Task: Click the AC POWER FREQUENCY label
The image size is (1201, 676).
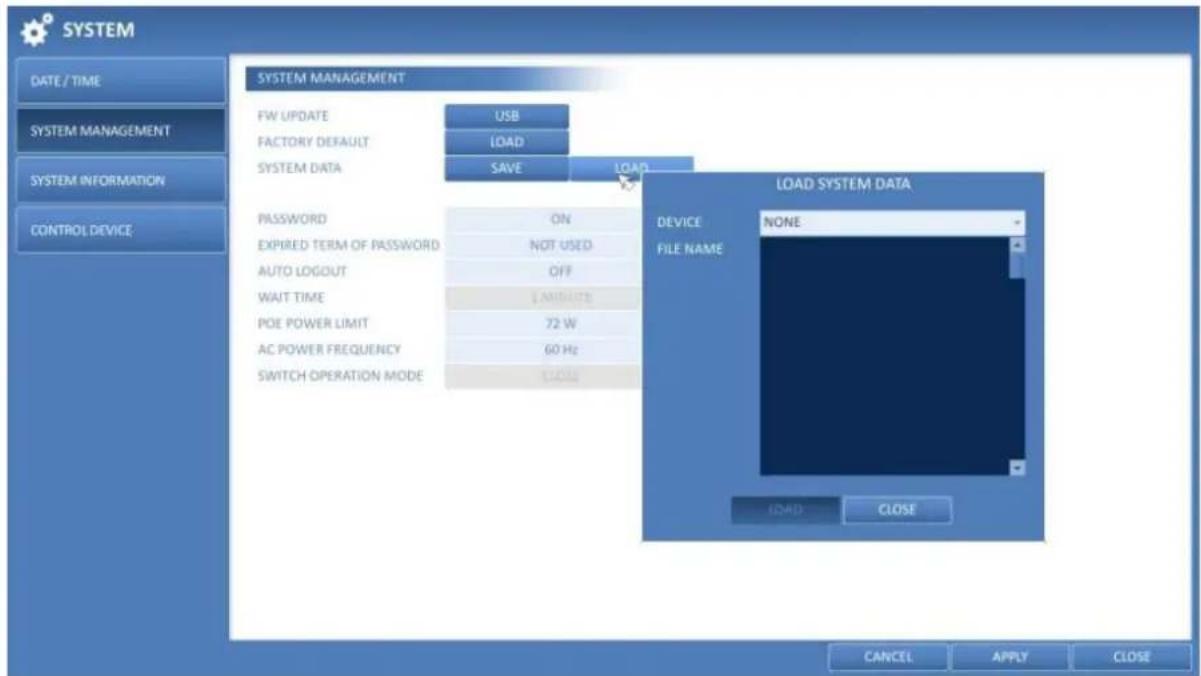Action: pos(328,349)
